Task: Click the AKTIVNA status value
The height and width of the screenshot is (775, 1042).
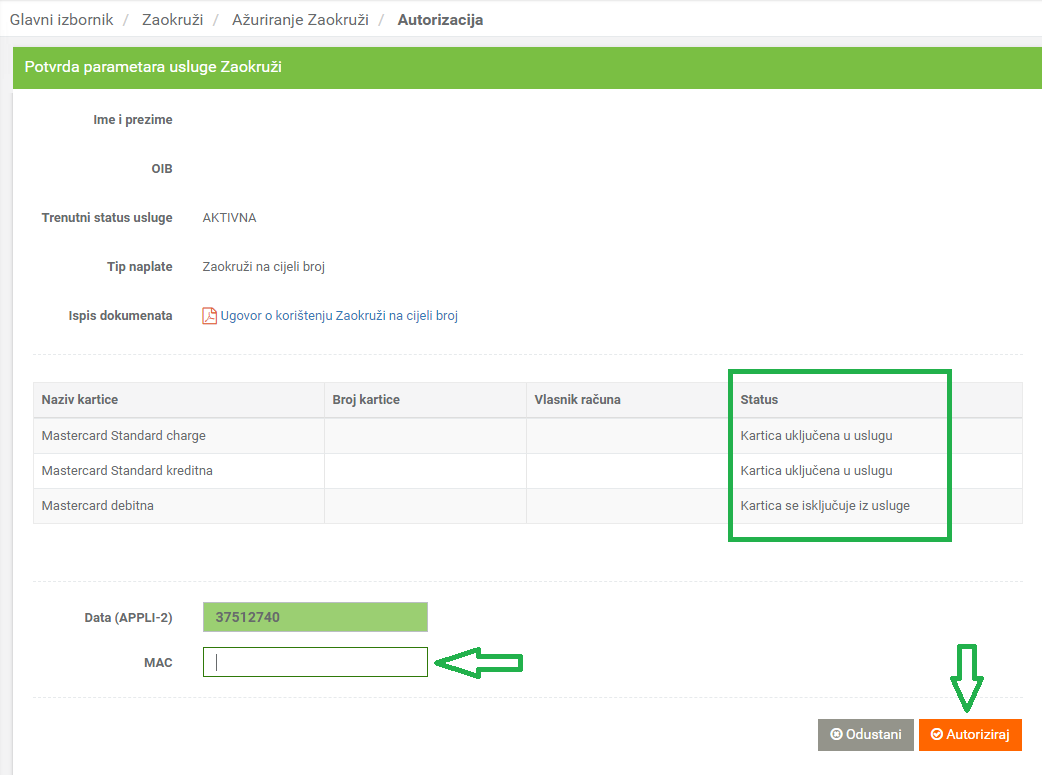Action: click(x=229, y=218)
